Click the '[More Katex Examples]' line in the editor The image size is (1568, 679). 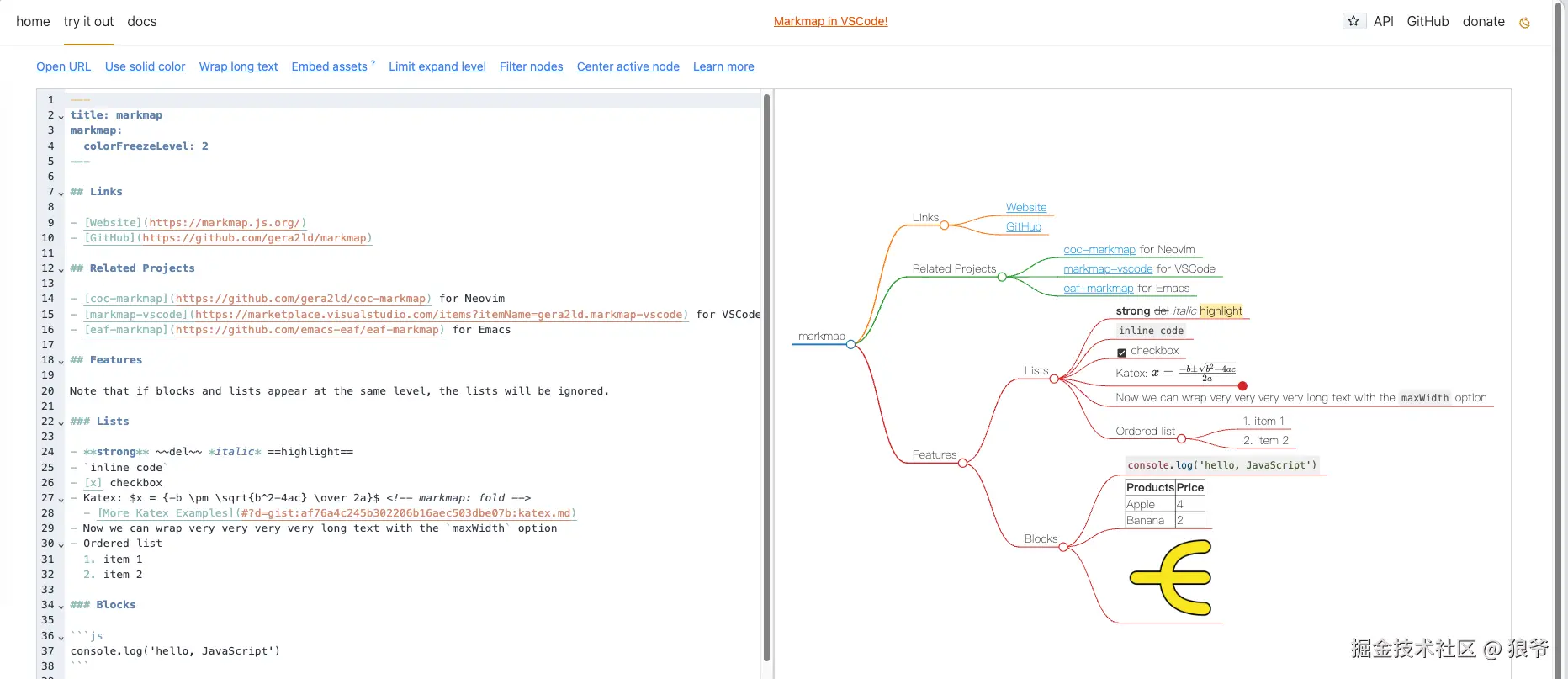336,513
